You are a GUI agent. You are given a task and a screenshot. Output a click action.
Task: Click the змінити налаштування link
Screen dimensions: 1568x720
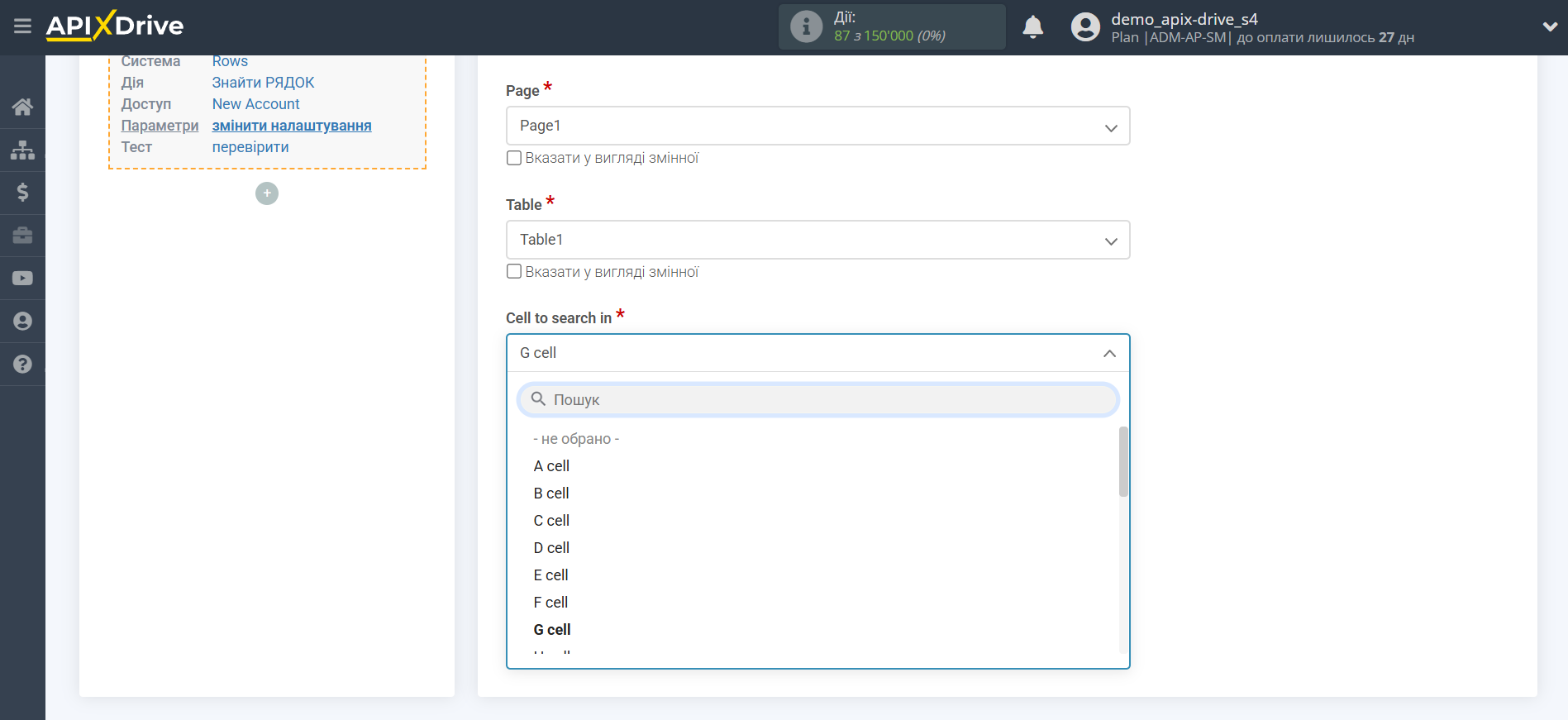click(x=292, y=126)
